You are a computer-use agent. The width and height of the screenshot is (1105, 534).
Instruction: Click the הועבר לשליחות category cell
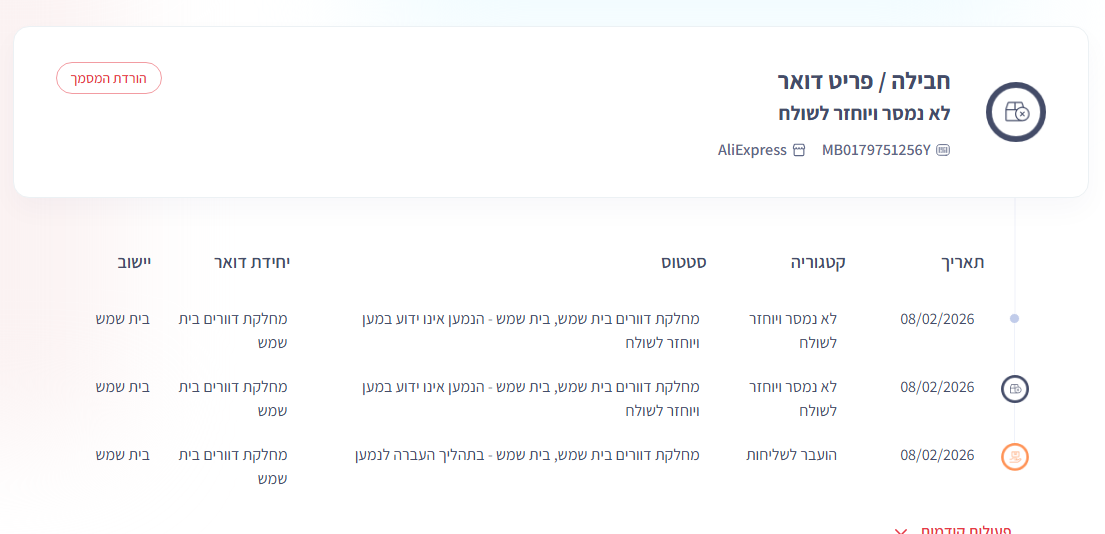[x=791, y=455]
